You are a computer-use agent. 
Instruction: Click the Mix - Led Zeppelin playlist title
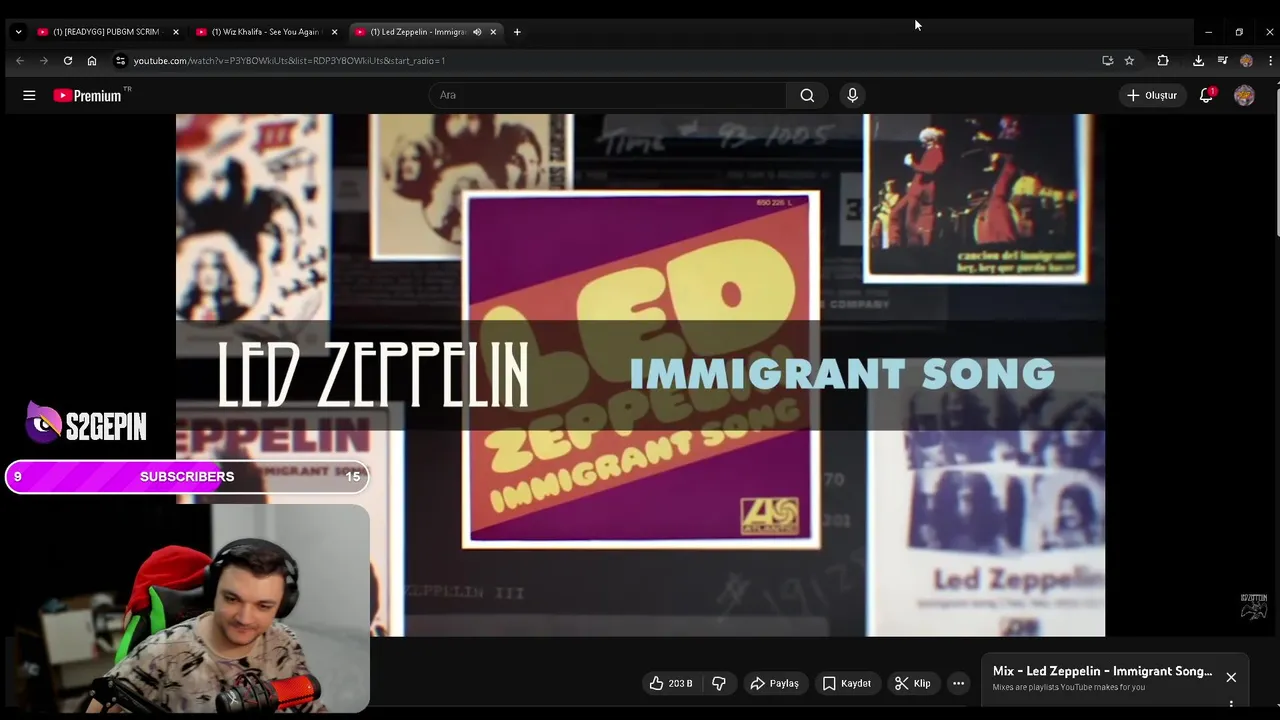pyautogui.click(x=1102, y=671)
